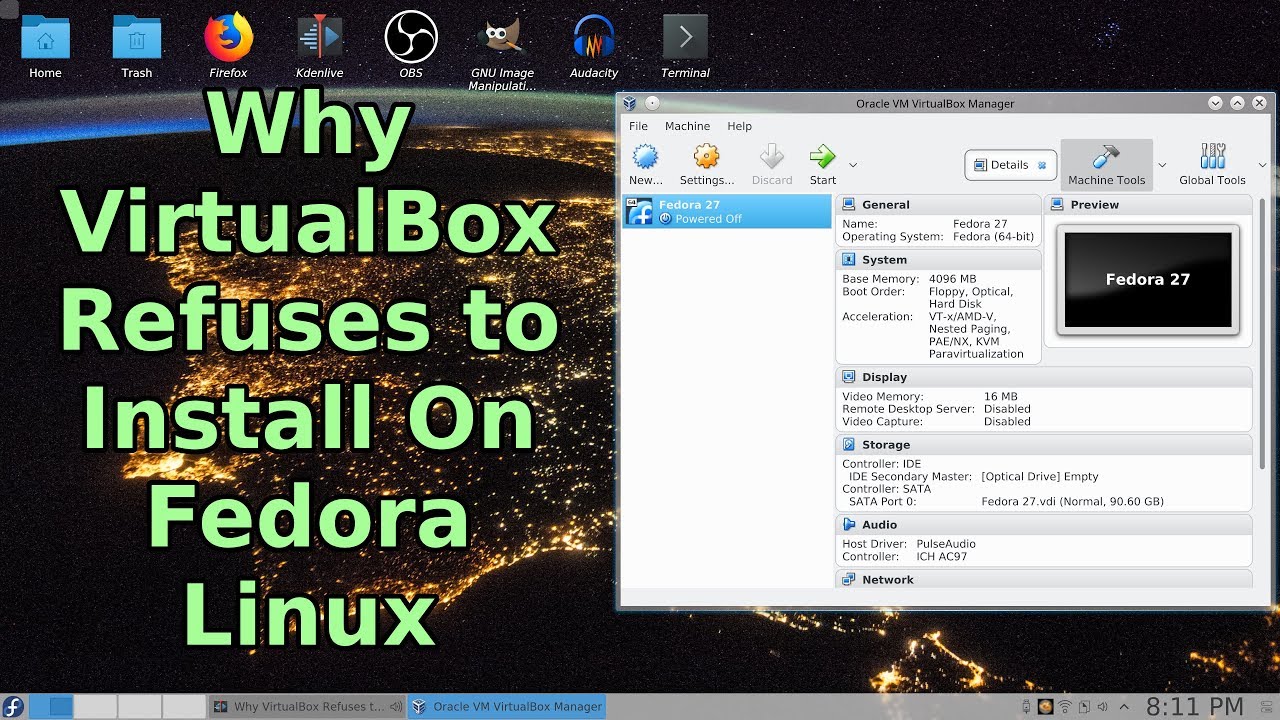This screenshot has height=720, width=1280.
Task: Click the USB device tray icon
Action: tap(1026, 707)
